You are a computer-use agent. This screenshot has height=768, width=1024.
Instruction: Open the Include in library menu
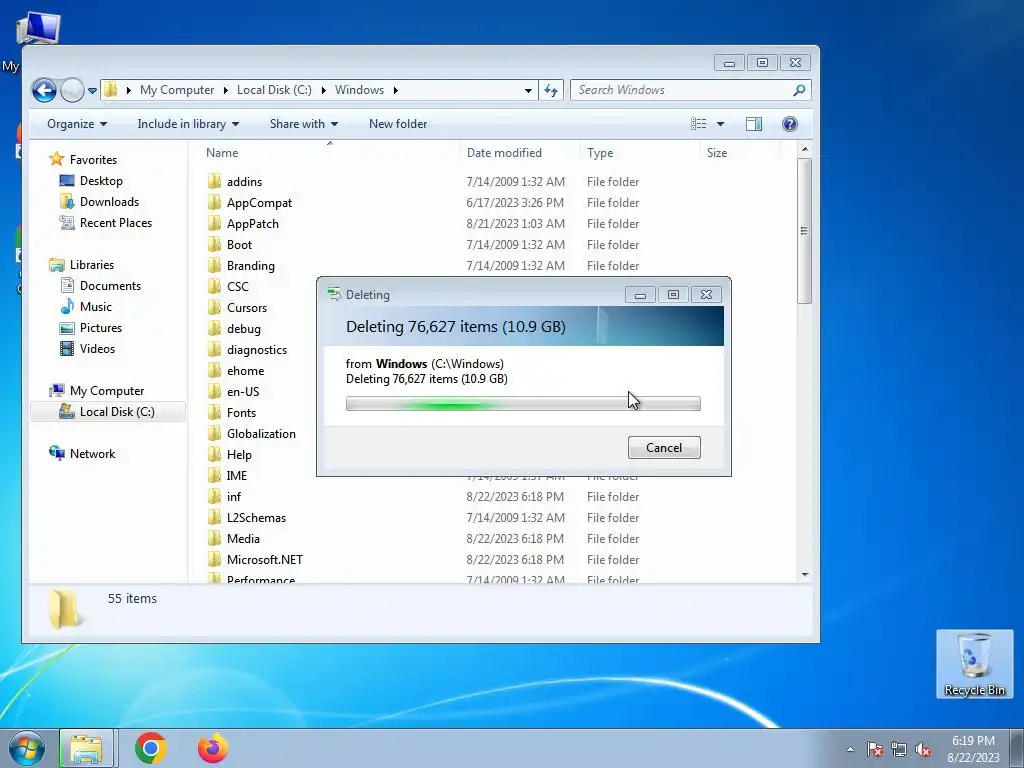point(188,124)
